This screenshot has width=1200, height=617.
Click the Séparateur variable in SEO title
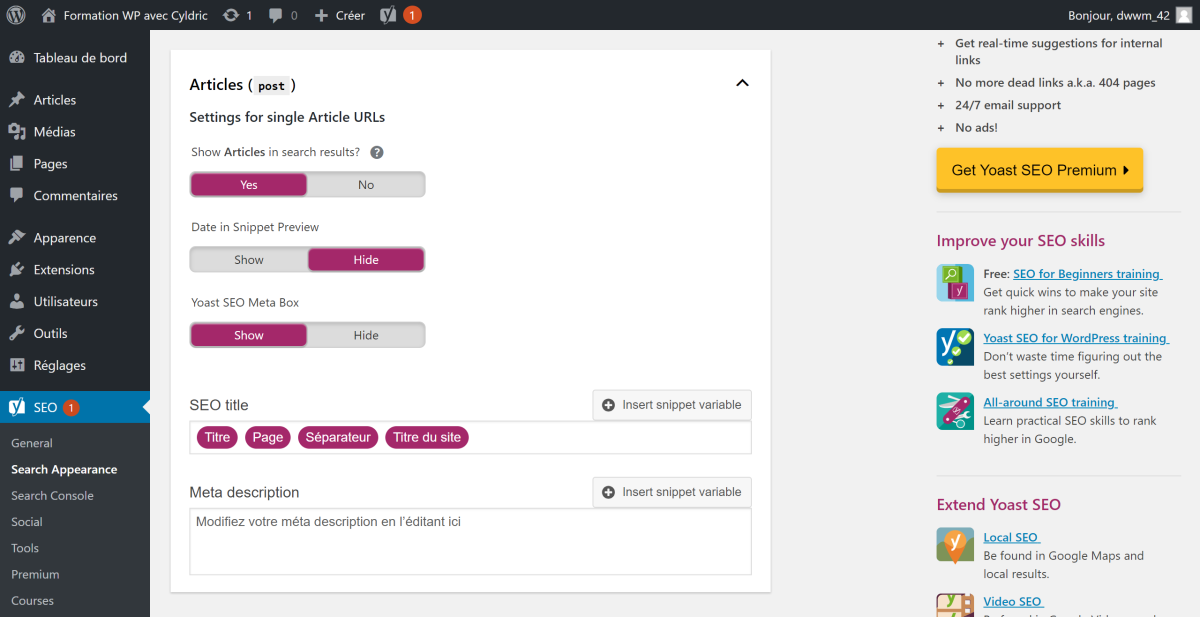click(338, 437)
